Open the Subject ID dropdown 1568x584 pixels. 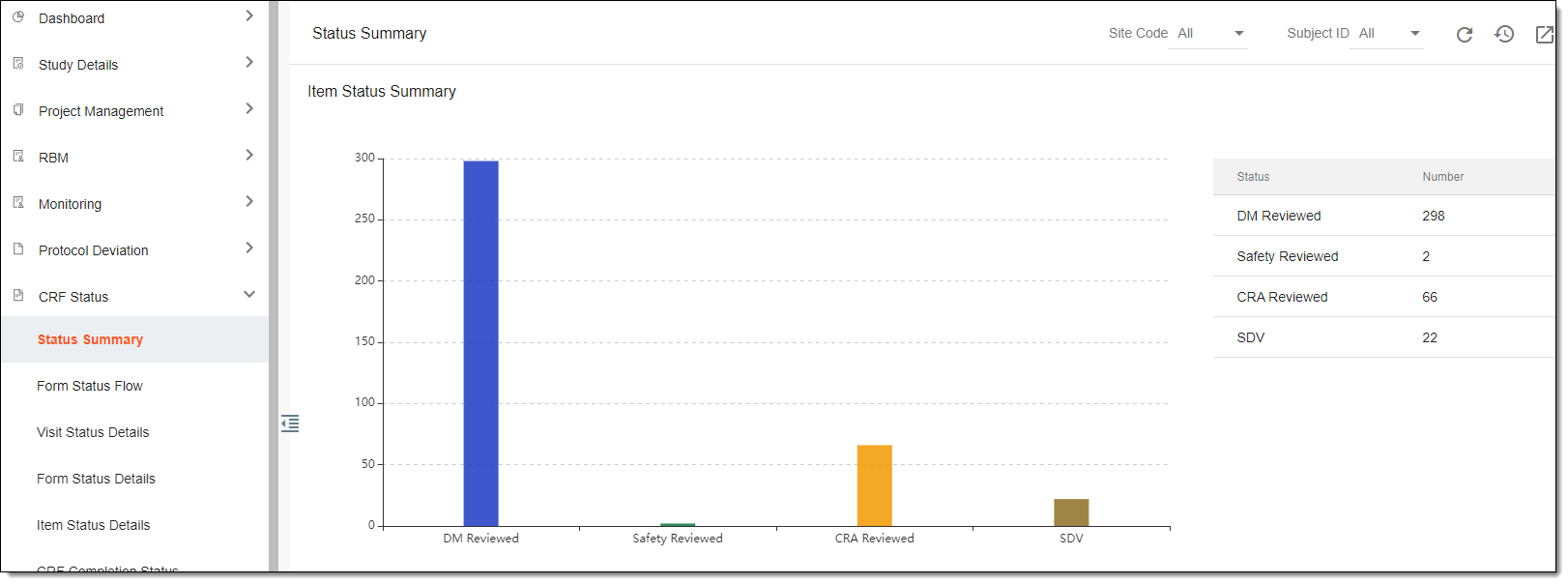[1387, 34]
